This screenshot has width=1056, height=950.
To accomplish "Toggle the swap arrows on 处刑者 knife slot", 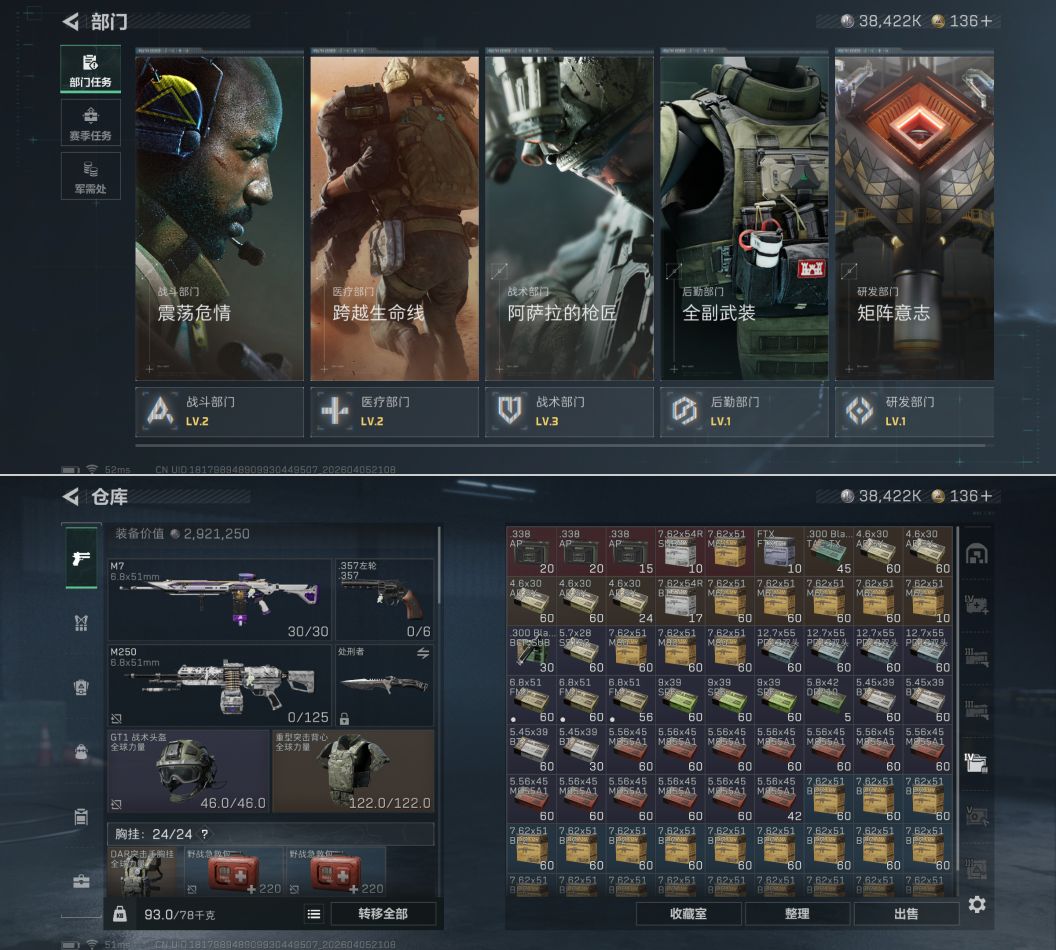I will (422, 653).
